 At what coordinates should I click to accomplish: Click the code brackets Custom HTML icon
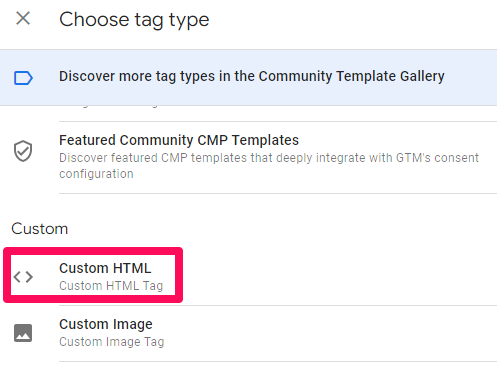(23, 277)
